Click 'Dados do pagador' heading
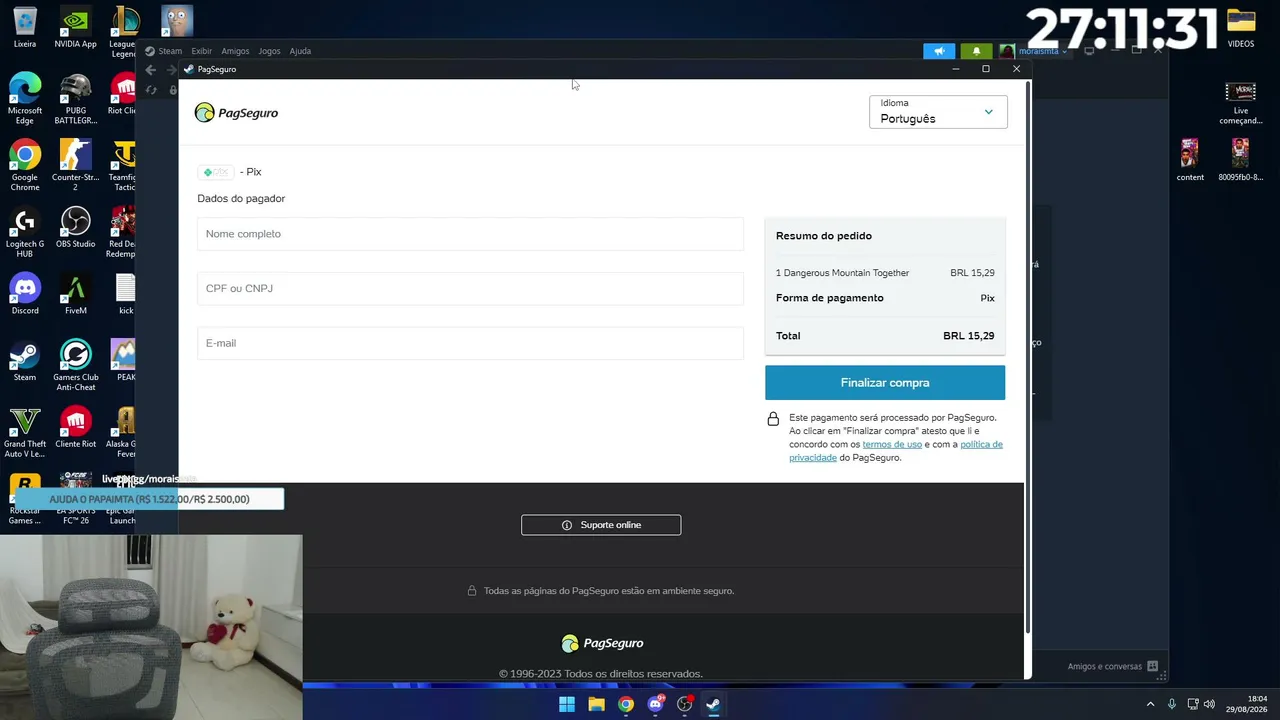Image resolution: width=1280 pixels, height=720 pixels. 241,199
